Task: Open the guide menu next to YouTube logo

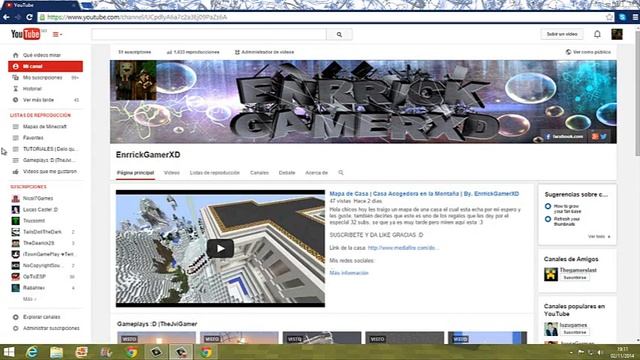Action: (57, 35)
